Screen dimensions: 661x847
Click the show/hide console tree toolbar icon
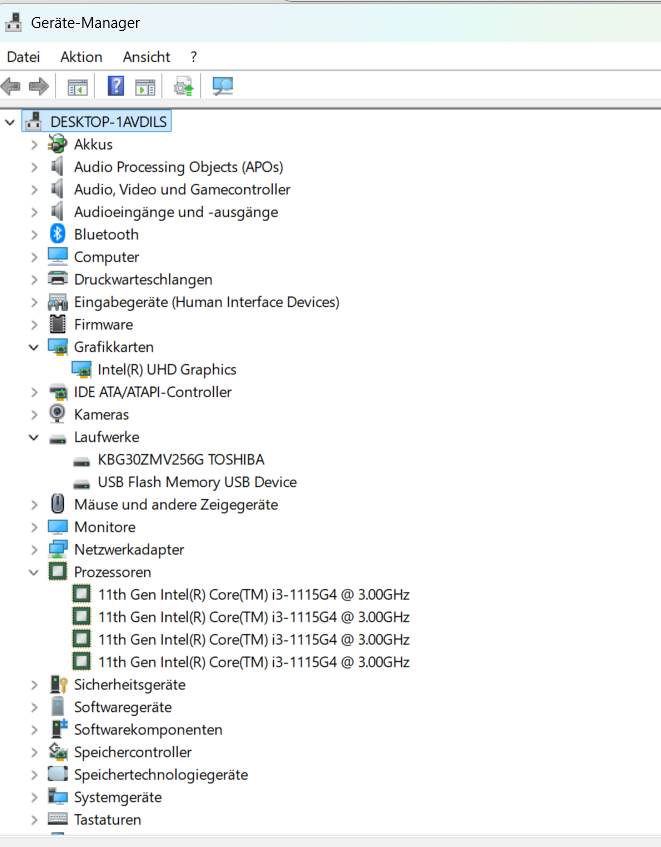pyautogui.click(x=77, y=86)
